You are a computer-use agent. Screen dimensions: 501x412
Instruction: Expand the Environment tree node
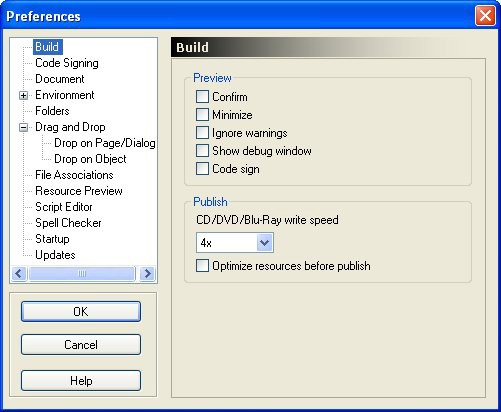click(x=23, y=95)
